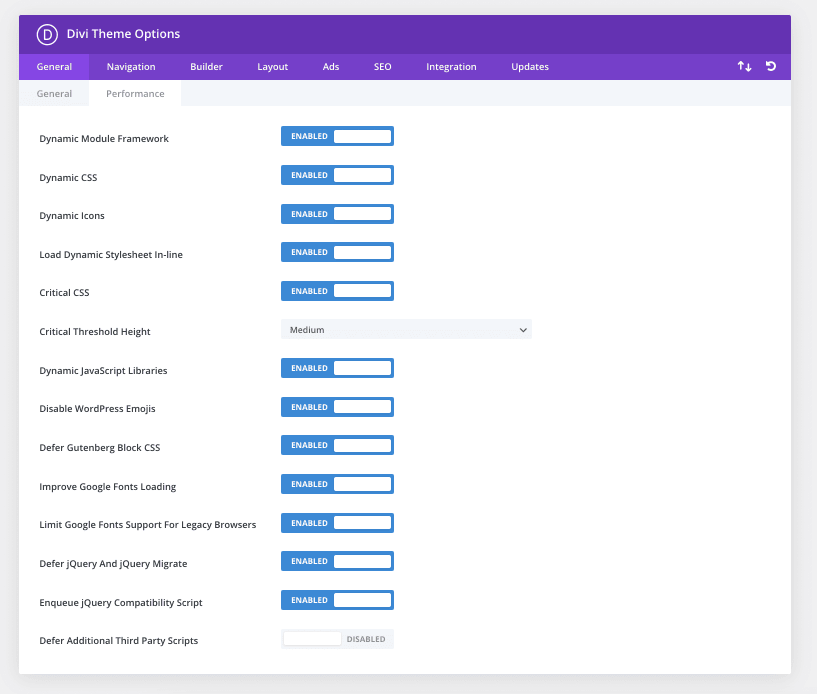817x694 pixels.
Task: Click the Enqueue jQuery Compatibility Script label
Action: pyautogui.click(x=121, y=603)
